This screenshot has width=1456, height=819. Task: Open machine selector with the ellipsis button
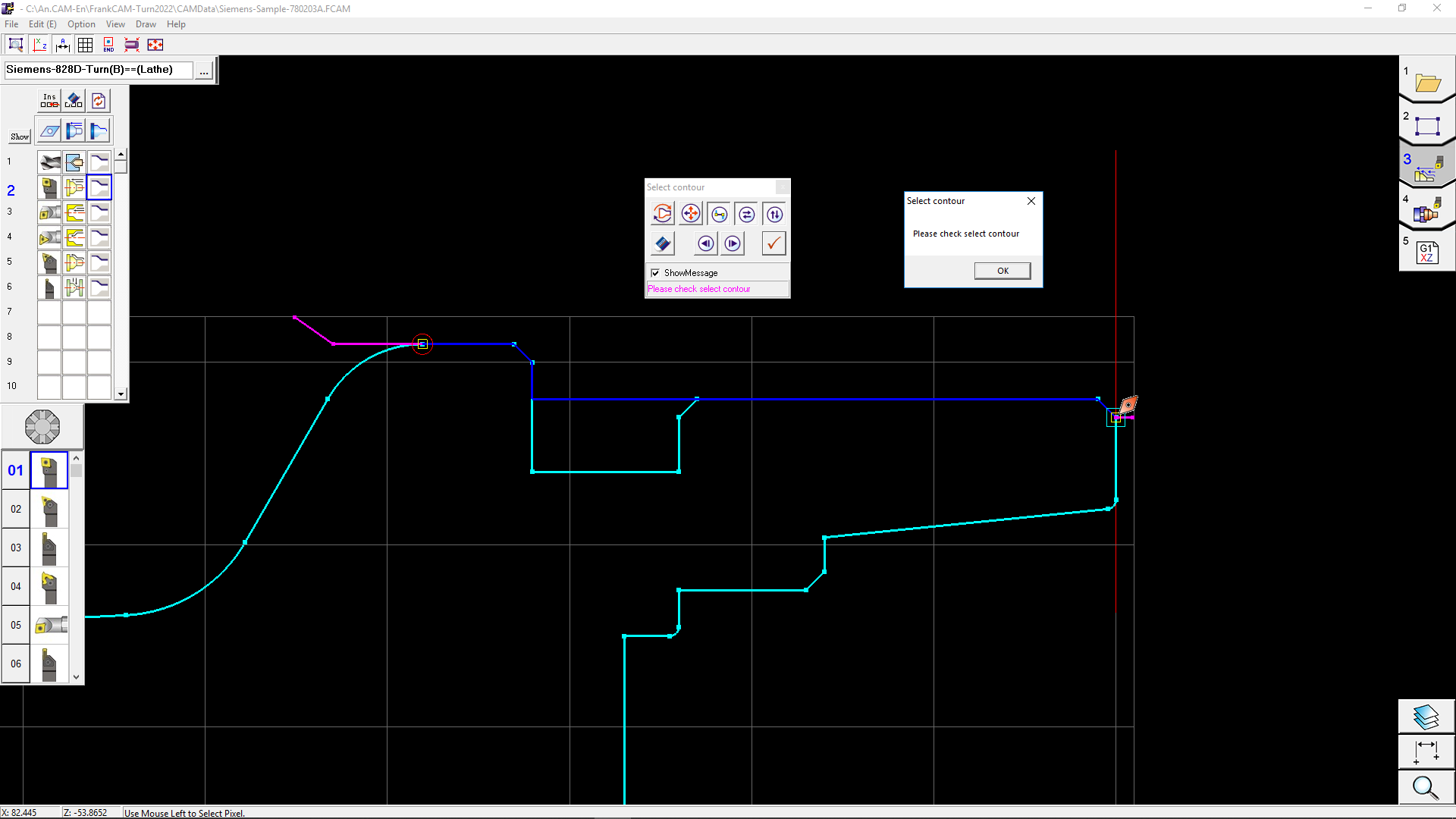[204, 71]
